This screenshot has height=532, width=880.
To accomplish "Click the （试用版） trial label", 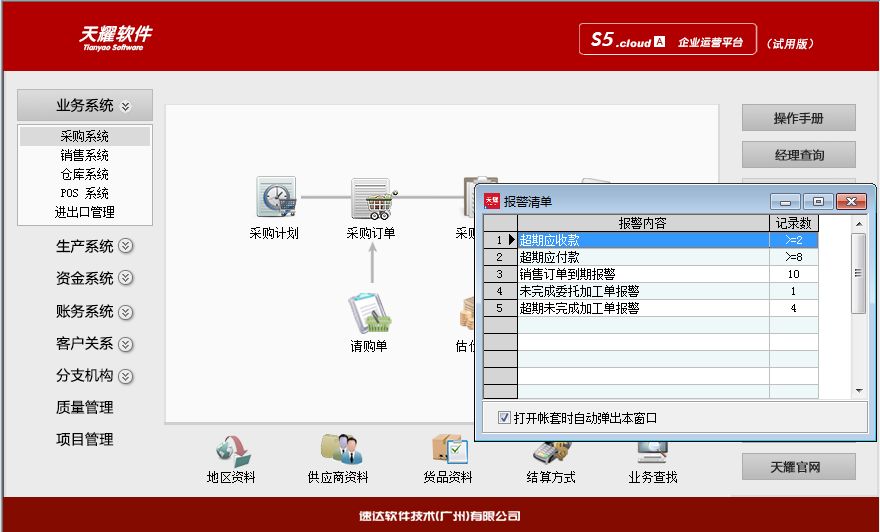I will tap(790, 44).
